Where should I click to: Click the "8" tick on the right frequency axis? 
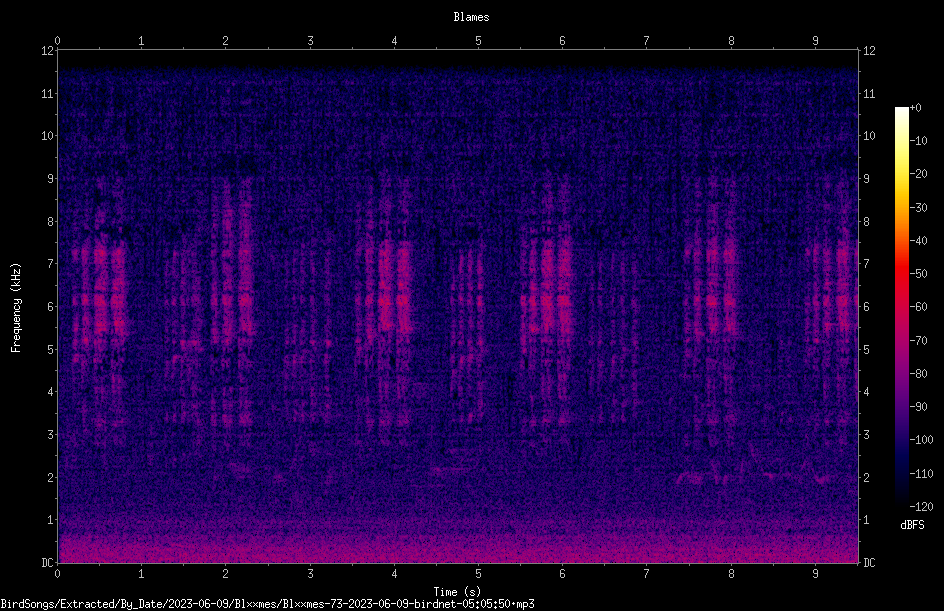tap(866, 222)
